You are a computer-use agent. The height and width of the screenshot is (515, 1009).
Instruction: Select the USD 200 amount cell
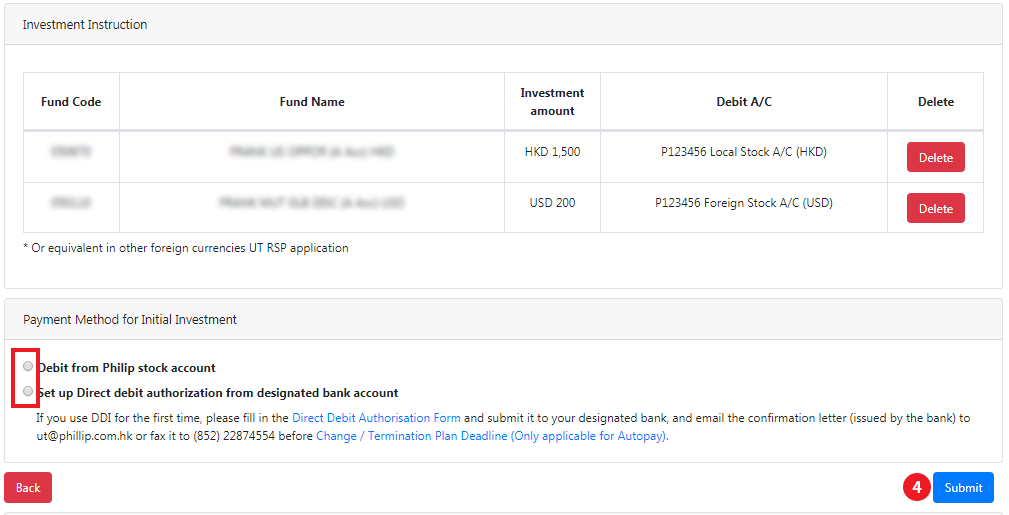tap(552, 203)
